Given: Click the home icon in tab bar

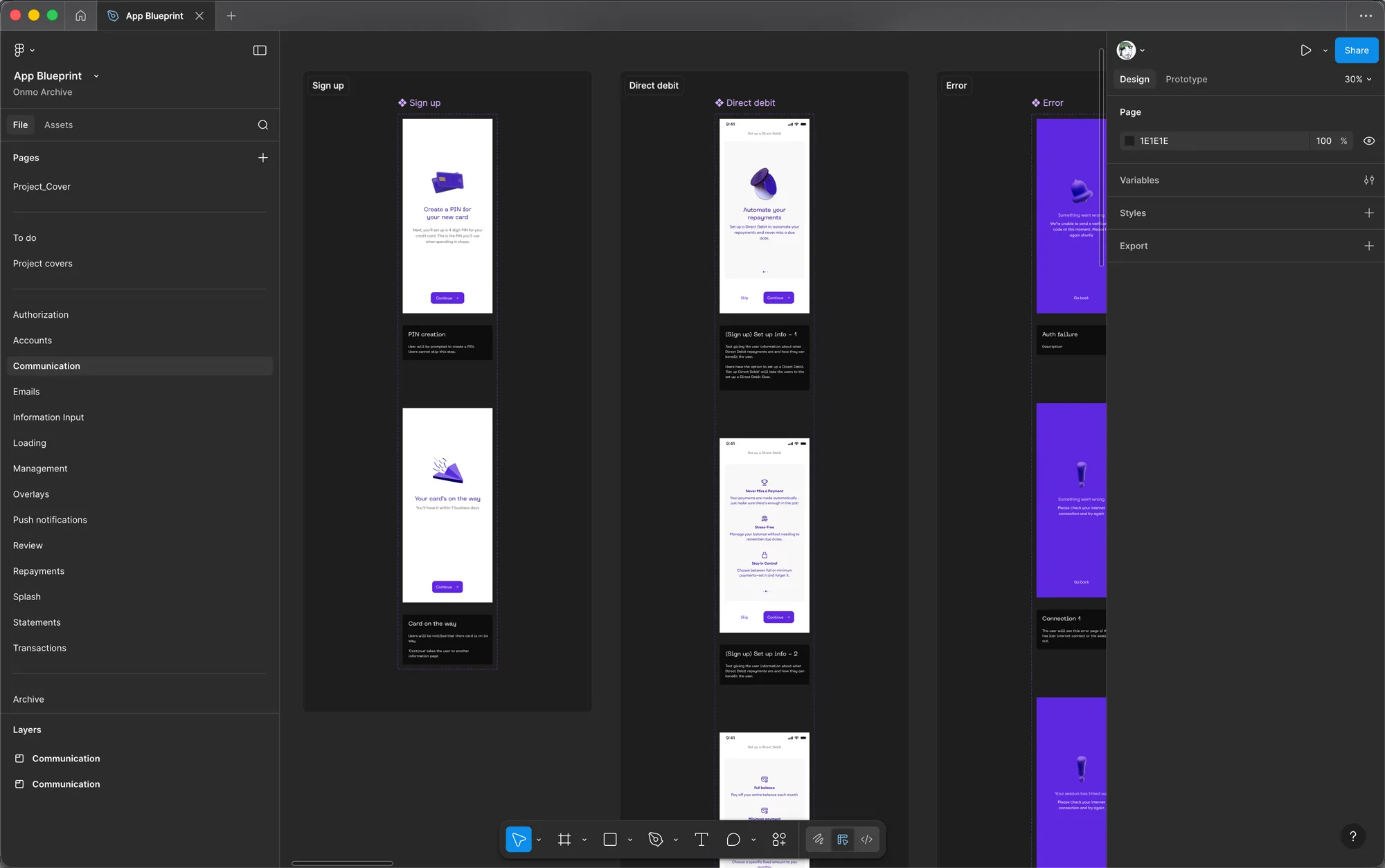Looking at the screenshot, I should tap(81, 15).
